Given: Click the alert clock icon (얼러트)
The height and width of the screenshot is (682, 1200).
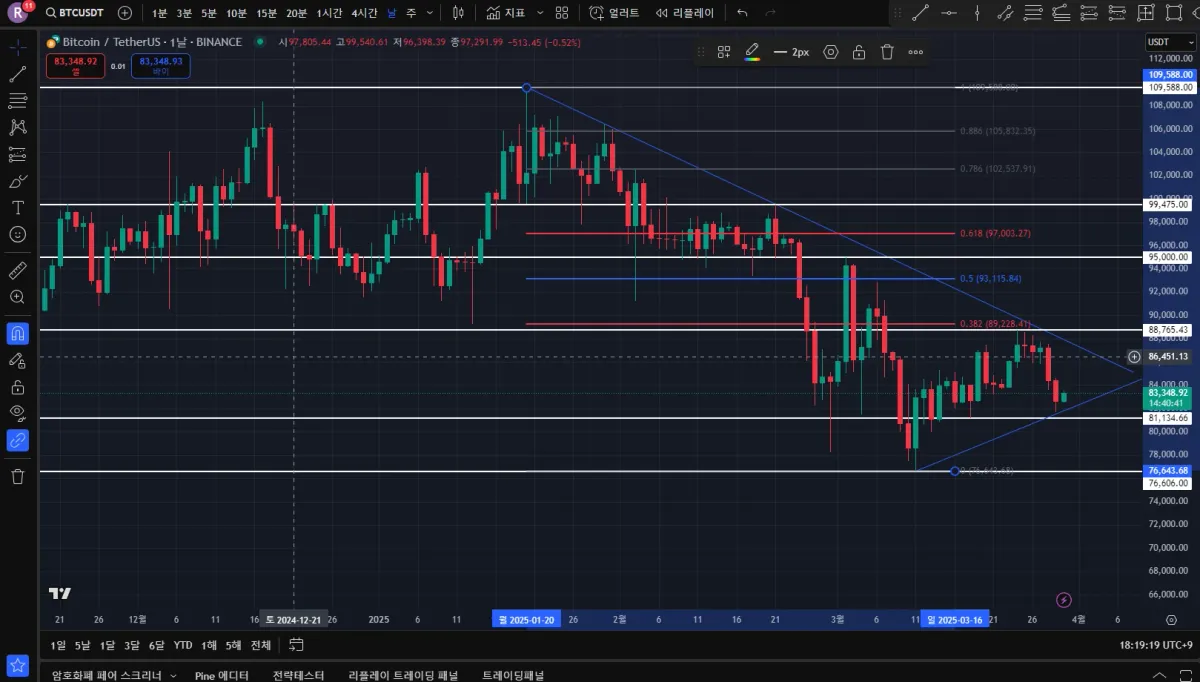Looking at the screenshot, I should (614, 13).
